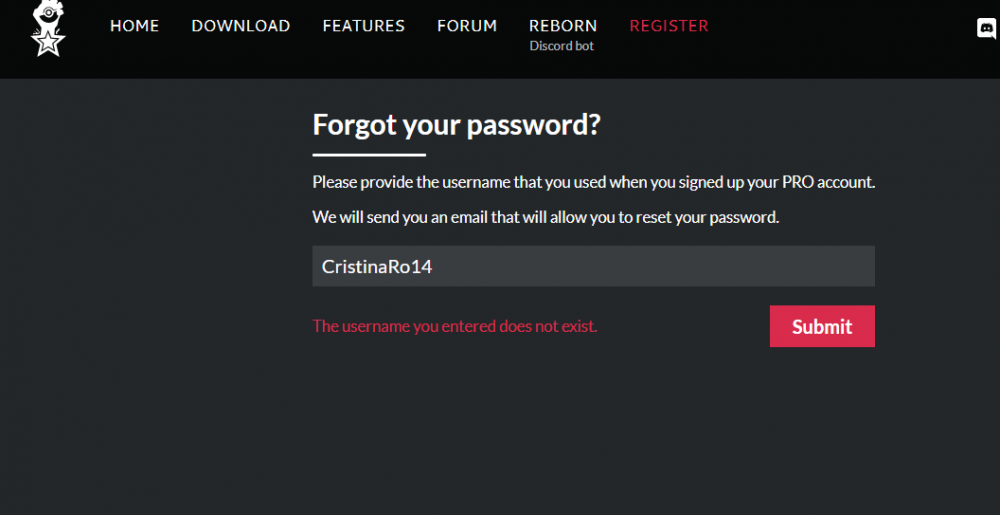The height and width of the screenshot is (515, 1000).
Task: Open the red REGISTER link
Action: click(669, 26)
